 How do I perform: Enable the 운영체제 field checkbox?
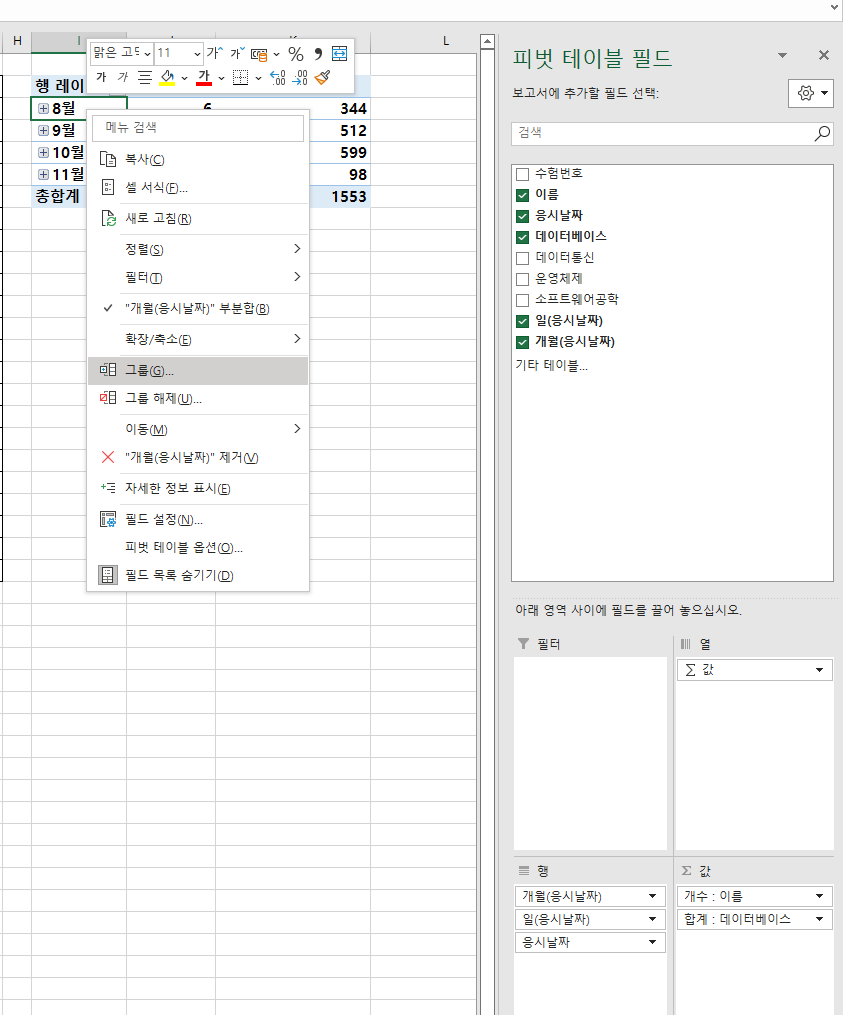pyautogui.click(x=522, y=279)
